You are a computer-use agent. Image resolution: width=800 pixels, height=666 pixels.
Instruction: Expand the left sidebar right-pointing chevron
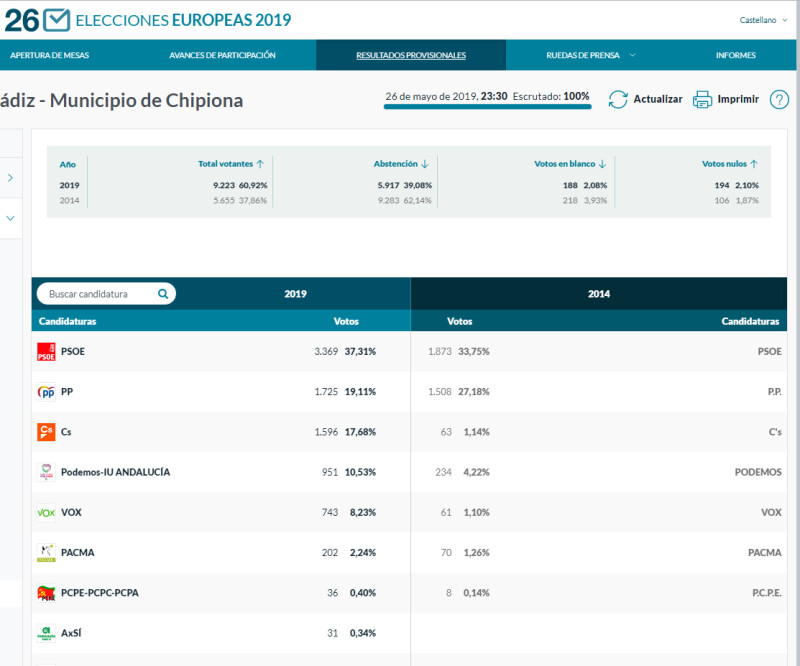click(x=10, y=178)
